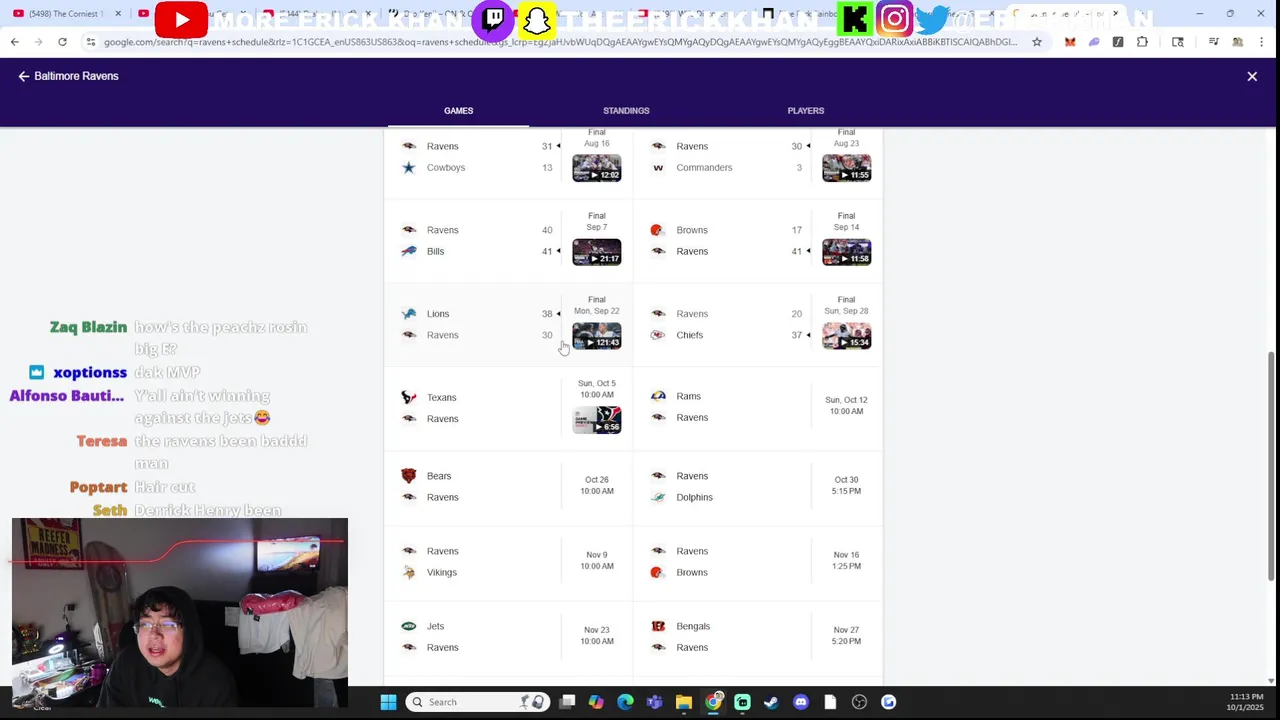Viewport: 1280px width, 720px height.
Task: Click the Dolphins team logo
Action: coord(658,497)
